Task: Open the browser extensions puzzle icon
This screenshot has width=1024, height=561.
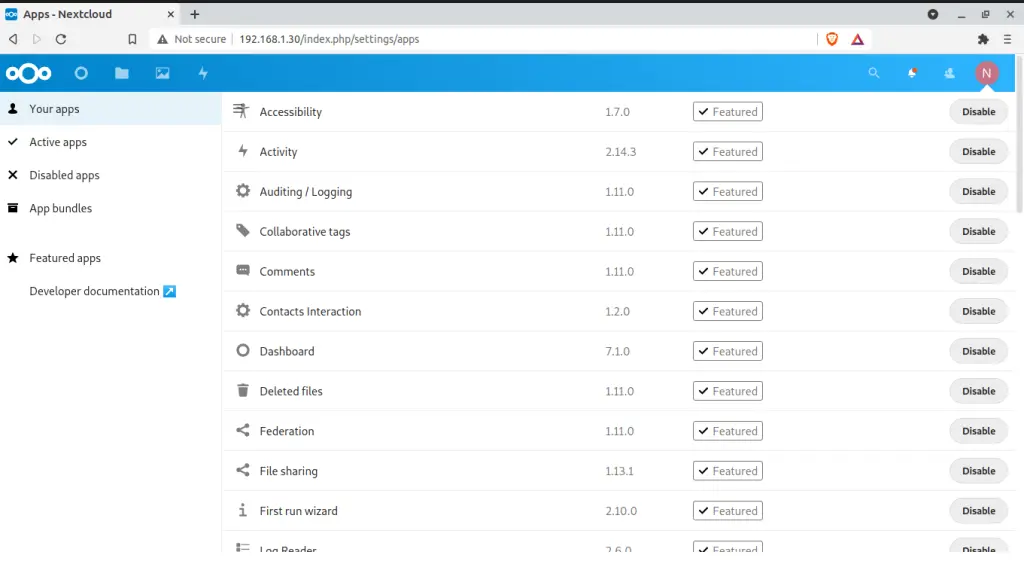Action: click(x=983, y=39)
